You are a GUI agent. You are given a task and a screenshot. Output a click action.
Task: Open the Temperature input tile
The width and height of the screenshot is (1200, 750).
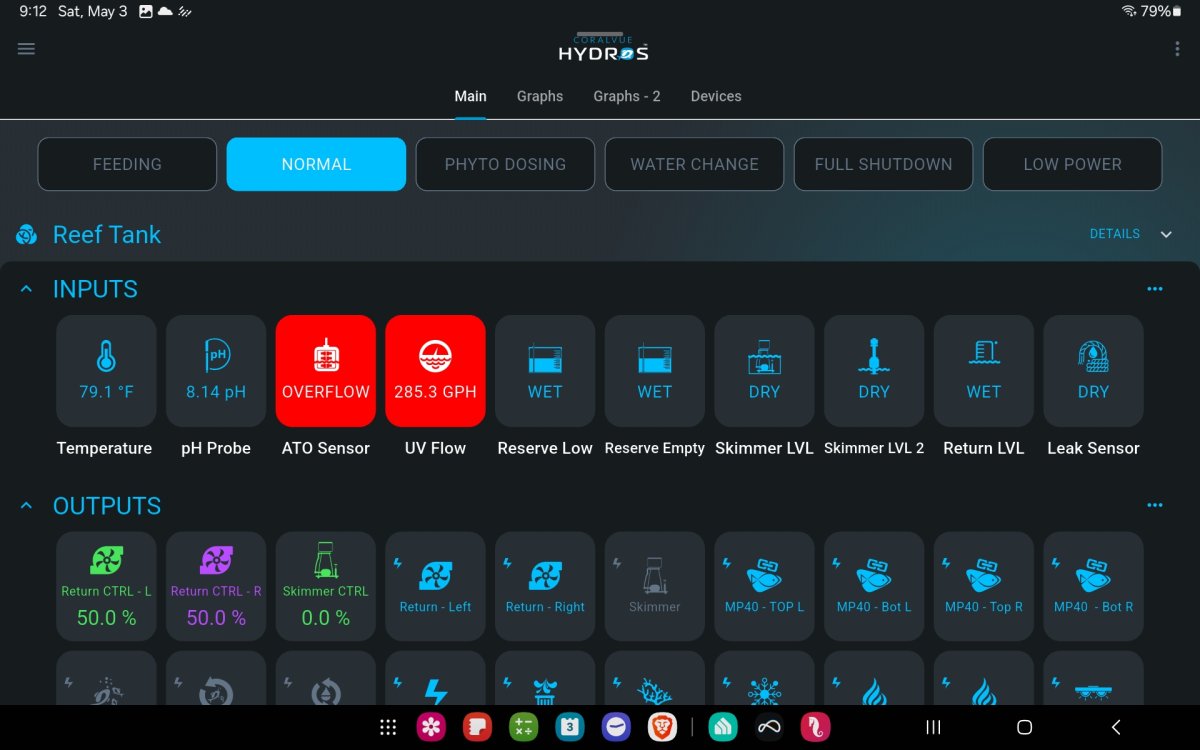106,371
